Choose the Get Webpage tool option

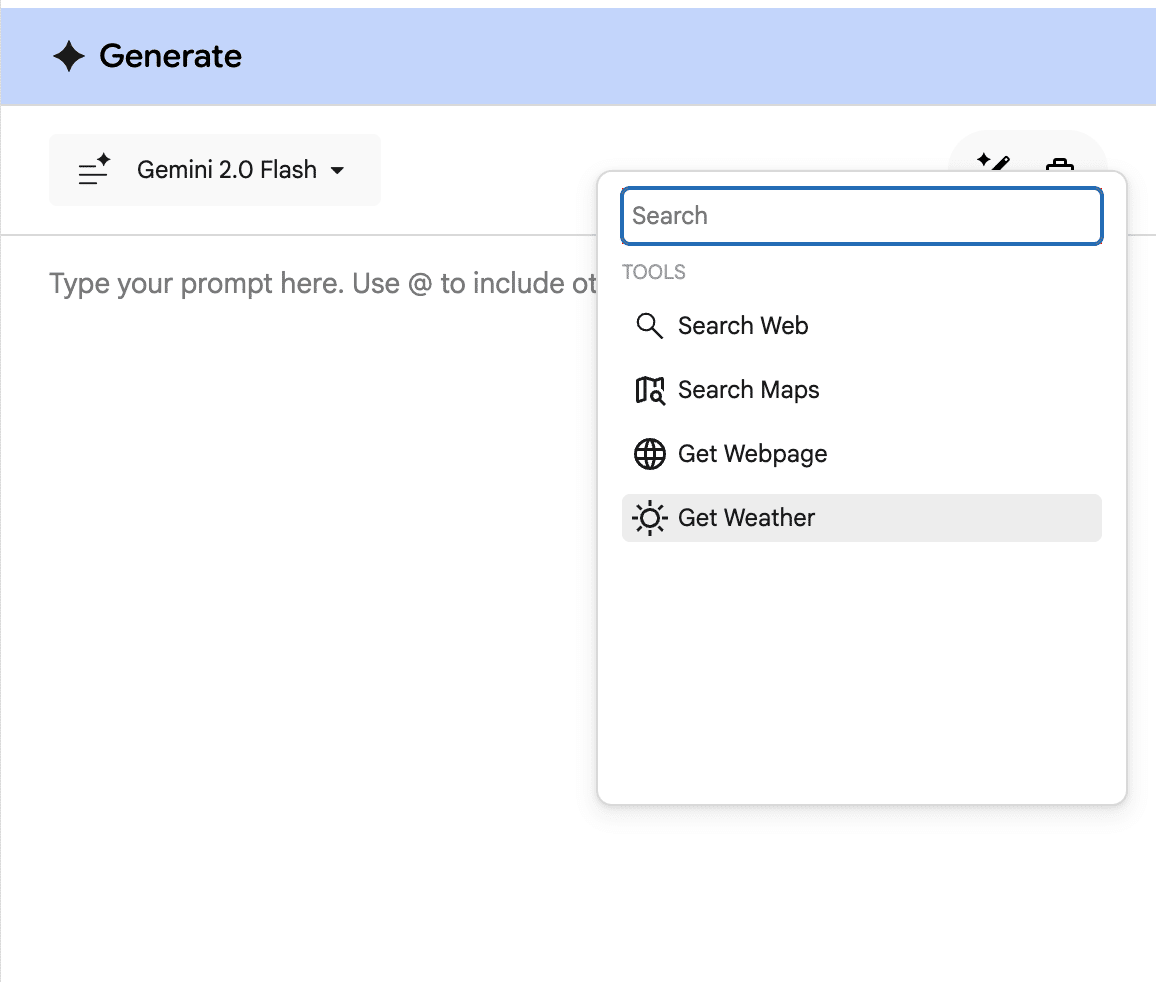pyautogui.click(x=752, y=453)
